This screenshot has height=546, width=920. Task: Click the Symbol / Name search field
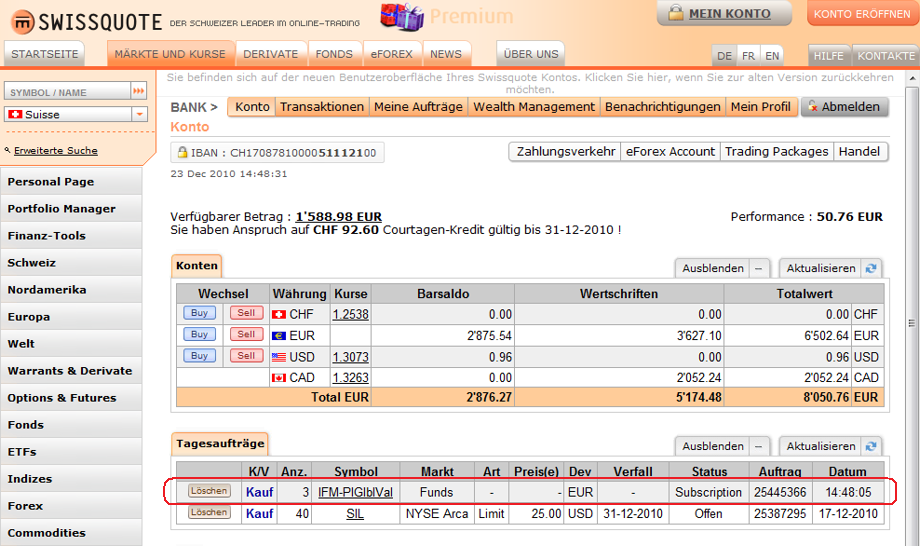pyautogui.click(x=67, y=91)
